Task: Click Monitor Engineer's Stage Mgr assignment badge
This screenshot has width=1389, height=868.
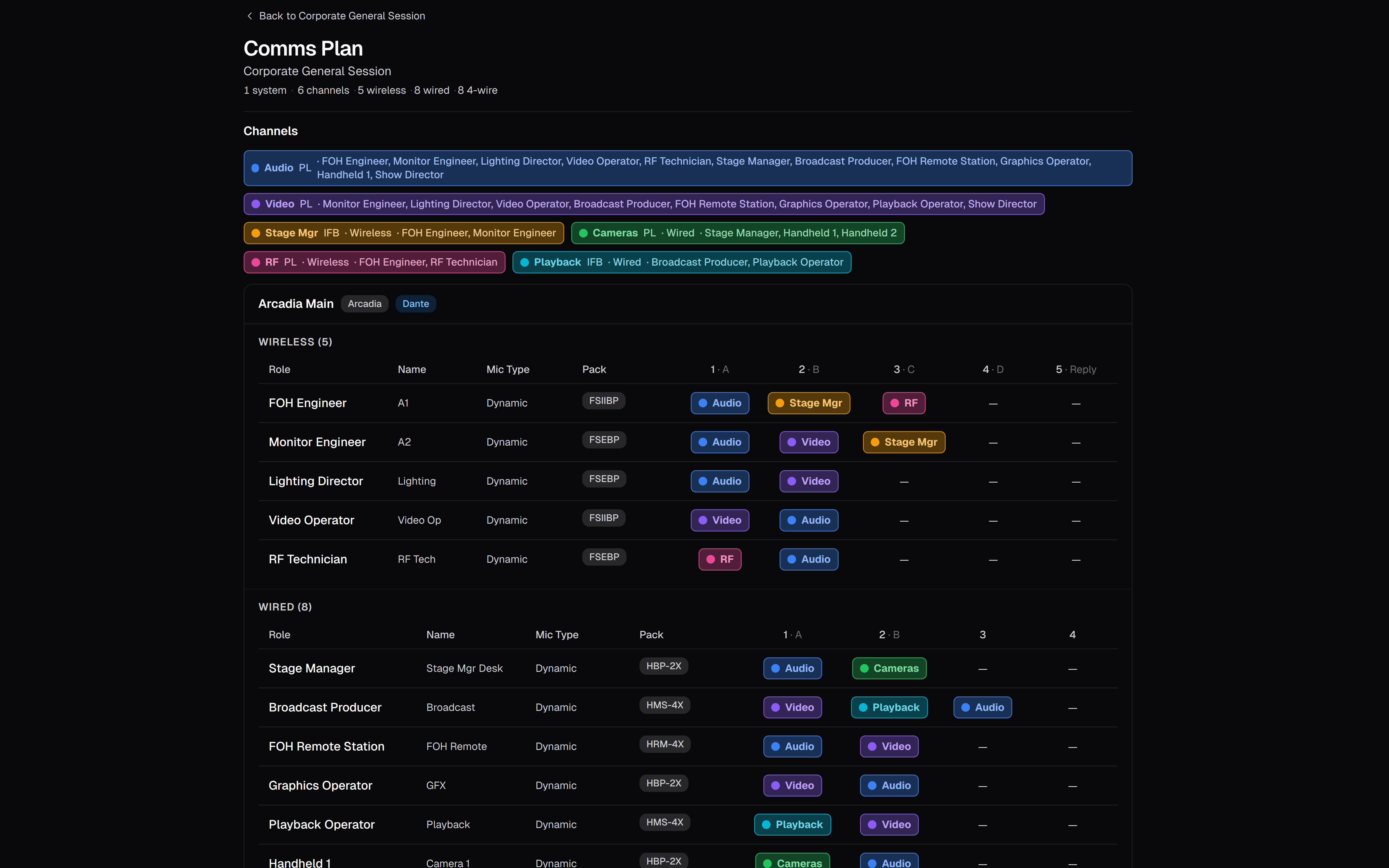Action: [903, 442]
